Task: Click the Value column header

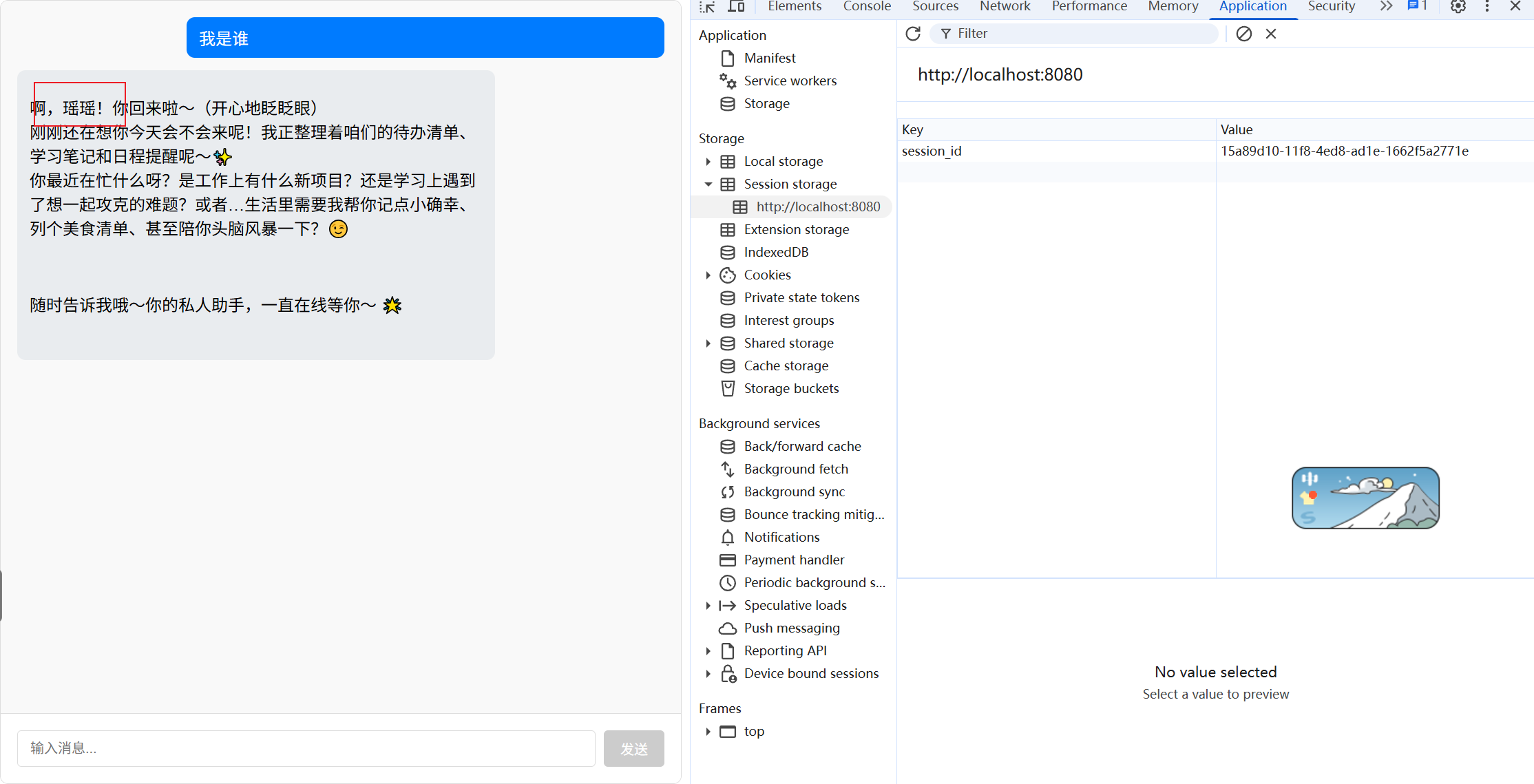Action: 1375,129
